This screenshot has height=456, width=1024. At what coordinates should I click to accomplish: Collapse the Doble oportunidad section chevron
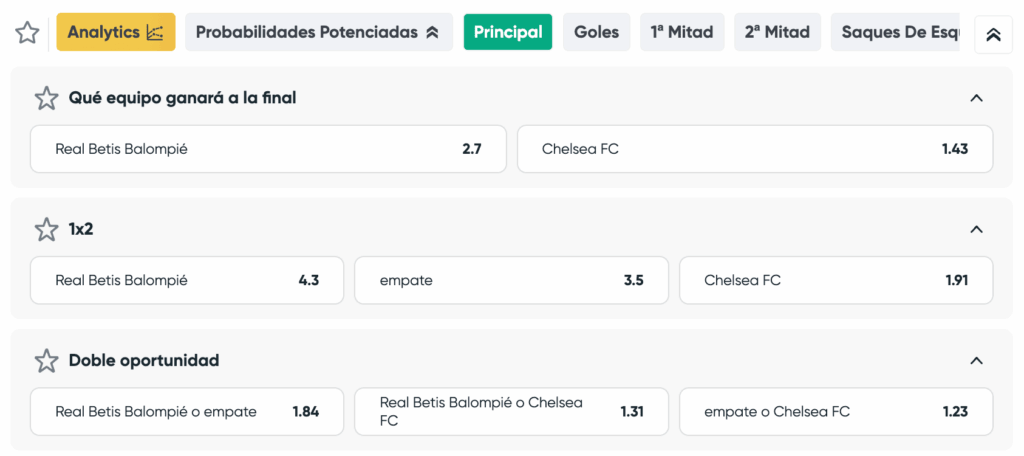tap(976, 361)
